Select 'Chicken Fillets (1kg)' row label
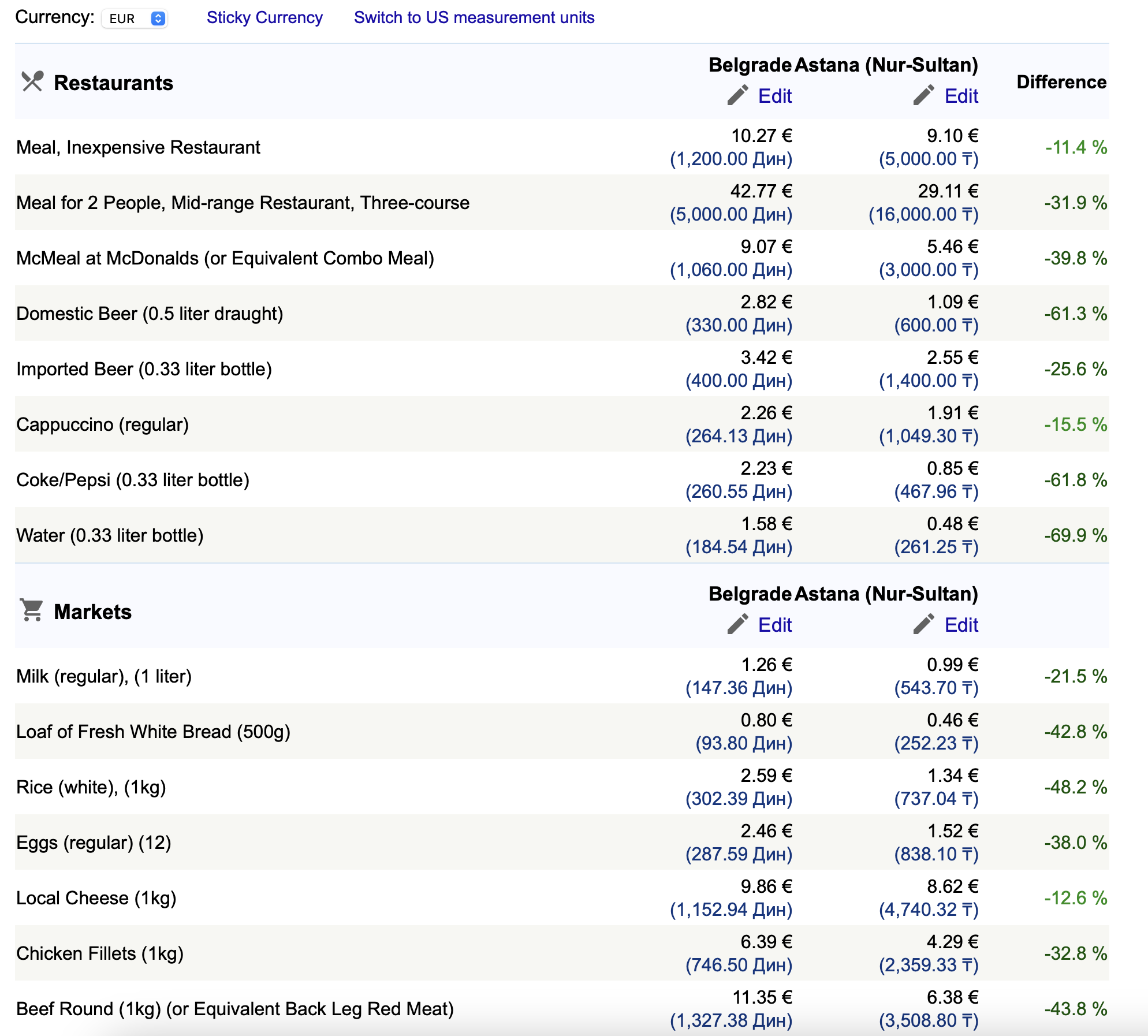Image resolution: width=1148 pixels, height=1036 pixels. [x=100, y=953]
